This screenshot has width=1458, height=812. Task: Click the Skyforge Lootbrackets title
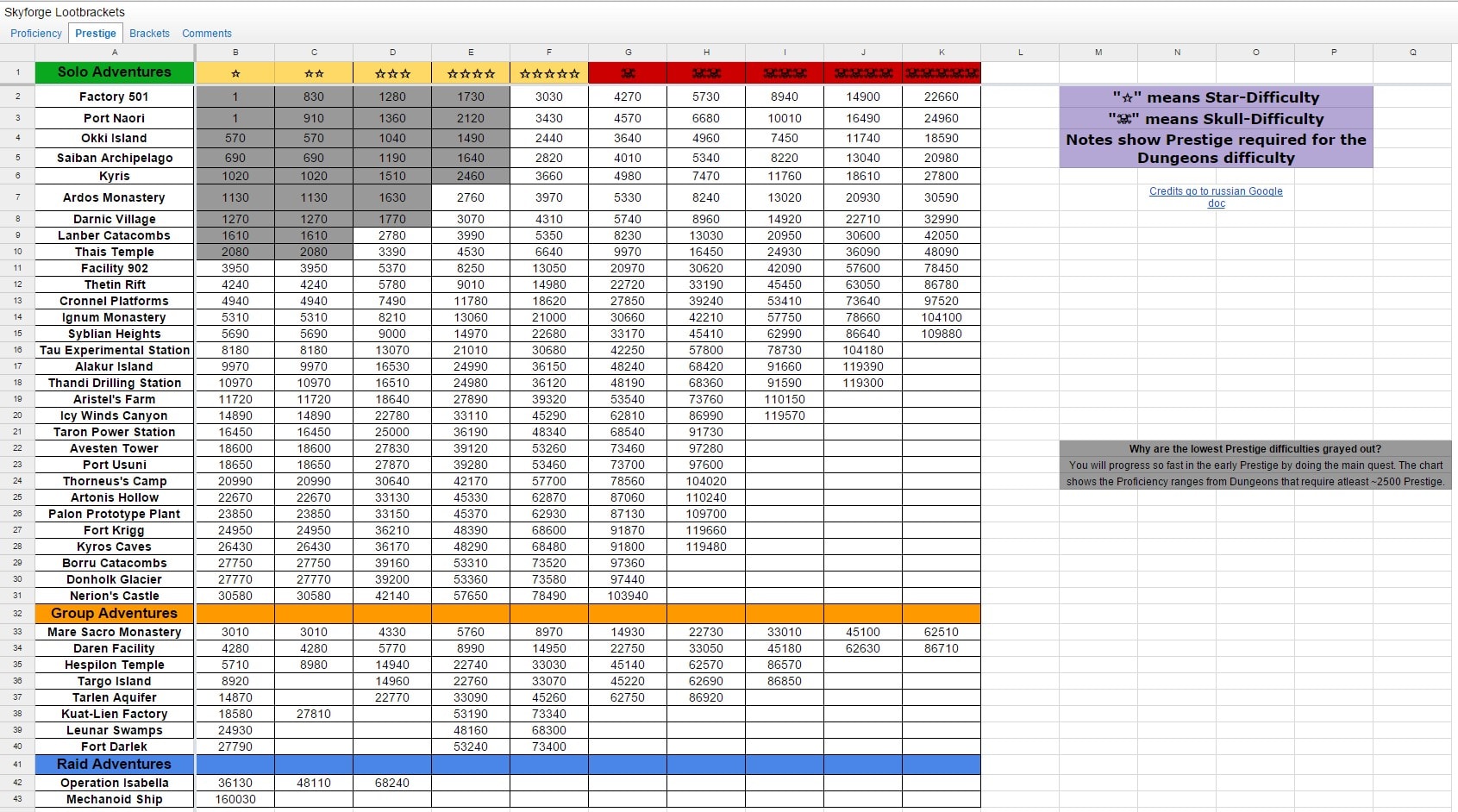(x=65, y=12)
